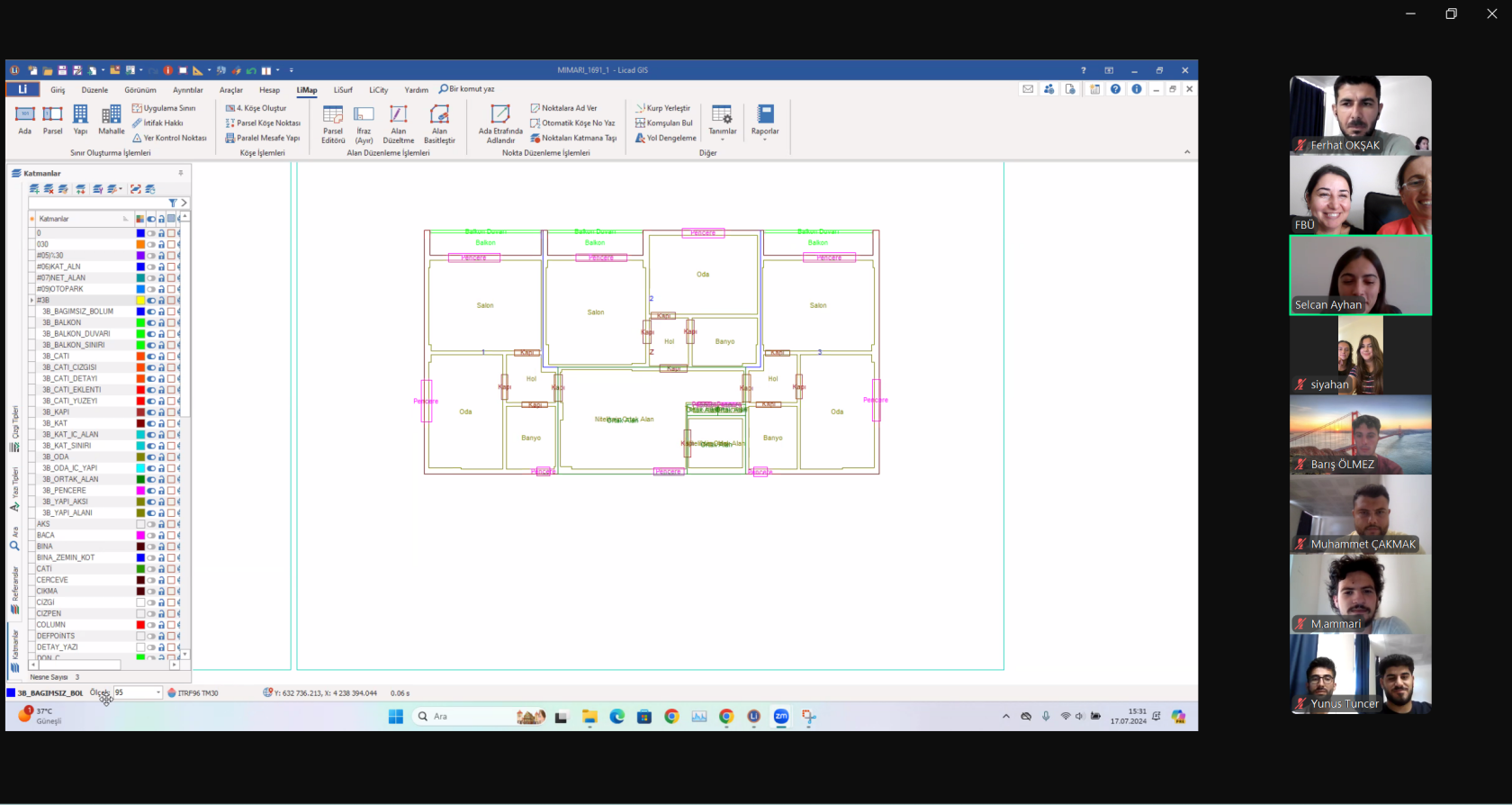1512x805 pixels.
Task: Toggle visibility of layer 030
Action: [x=151, y=244]
